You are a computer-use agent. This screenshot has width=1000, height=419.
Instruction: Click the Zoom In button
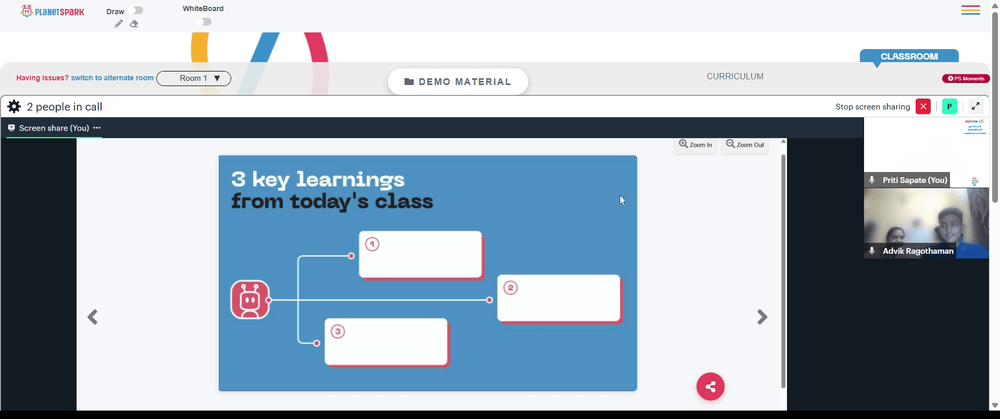pyautogui.click(x=696, y=145)
